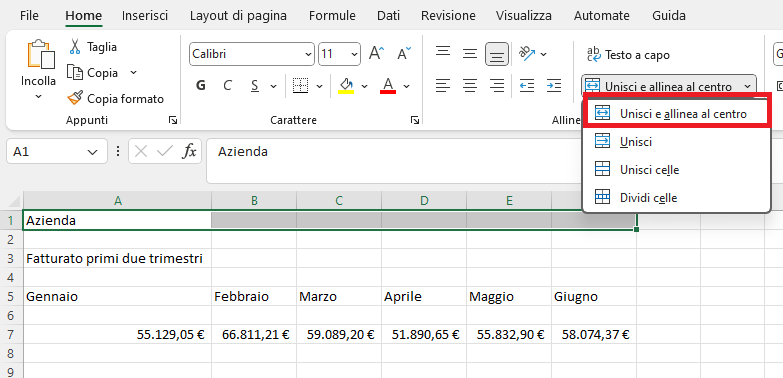Switch to the Dati tab
This screenshot has height=378, width=783.
click(x=389, y=16)
